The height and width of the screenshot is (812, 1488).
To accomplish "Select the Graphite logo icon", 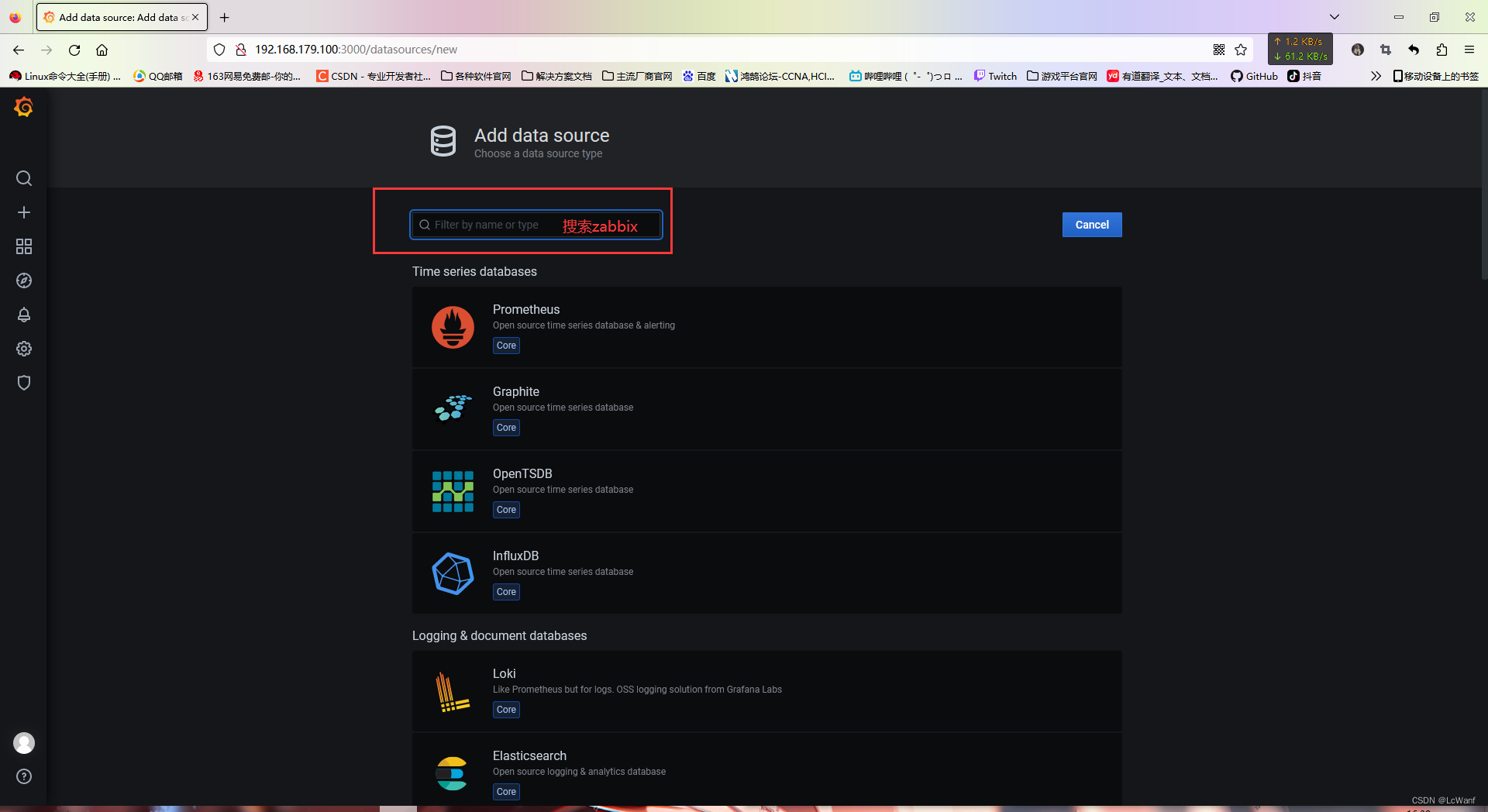I will 453,408.
